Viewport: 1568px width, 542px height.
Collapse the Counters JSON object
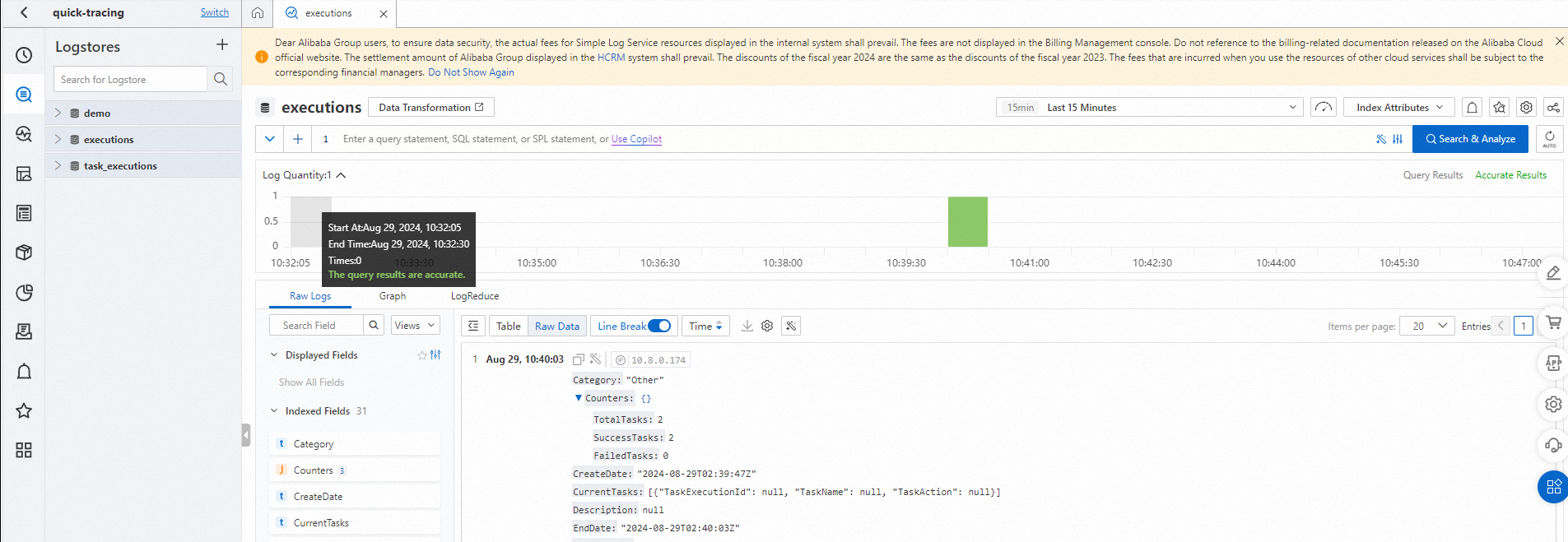(579, 398)
